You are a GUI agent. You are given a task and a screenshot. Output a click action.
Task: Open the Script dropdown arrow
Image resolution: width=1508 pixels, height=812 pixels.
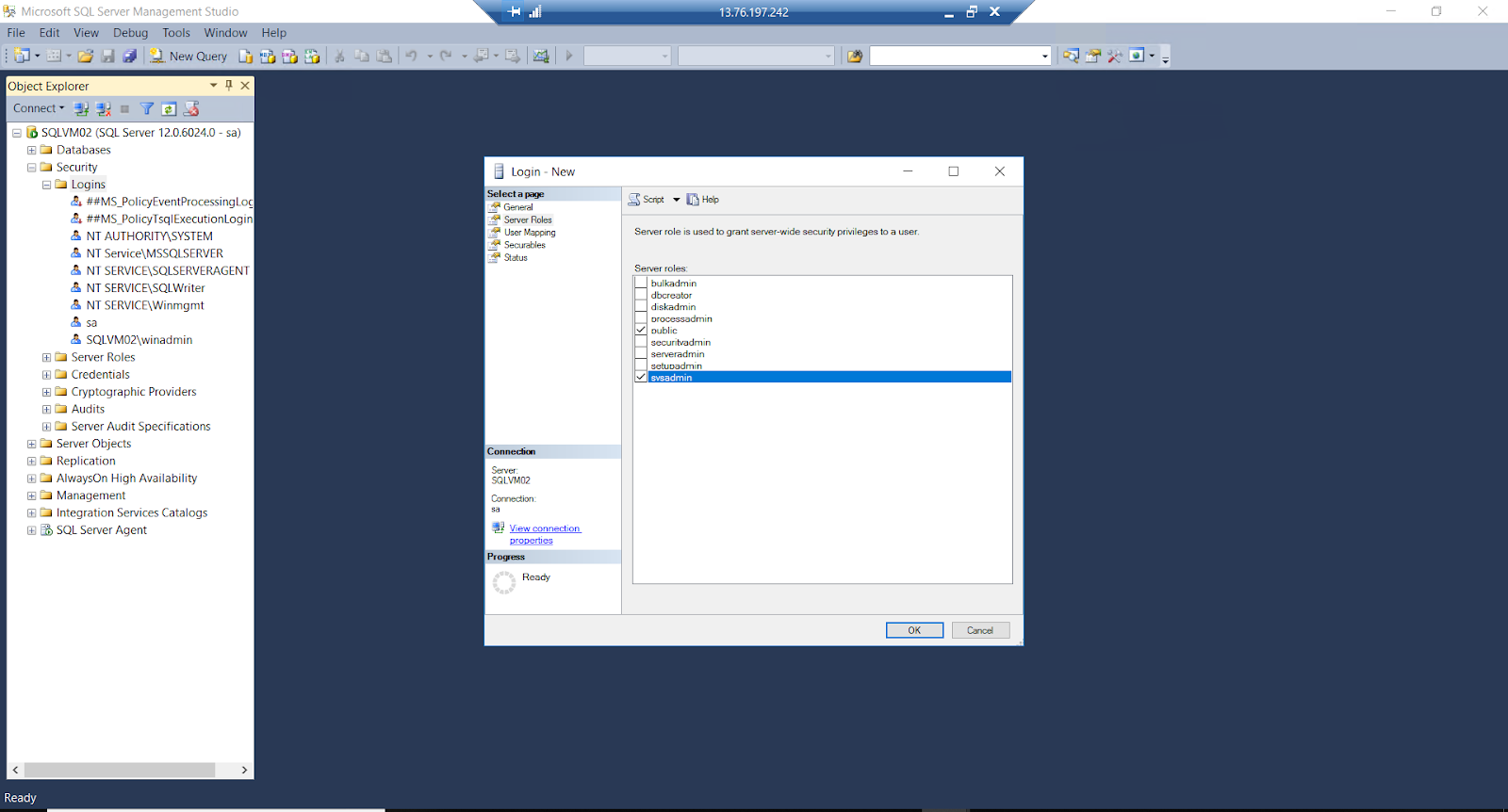[x=676, y=200]
